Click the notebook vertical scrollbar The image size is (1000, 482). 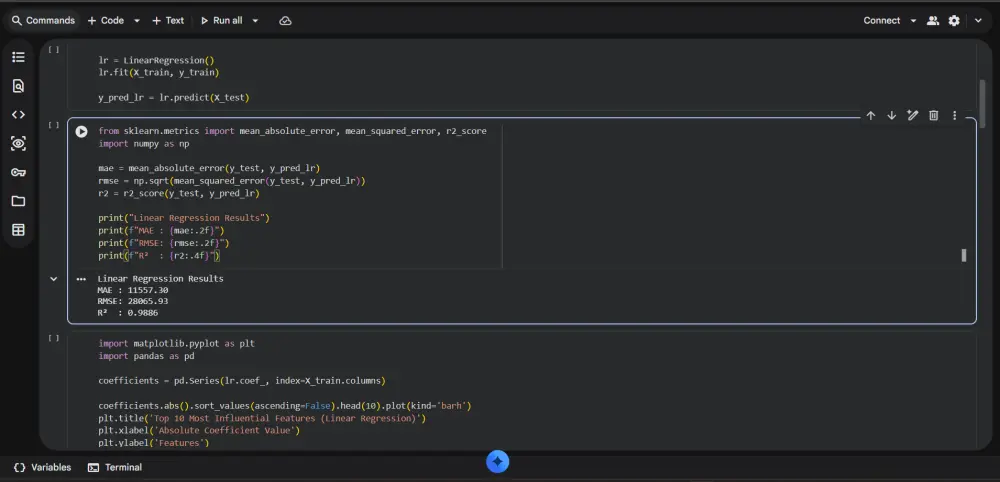click(x=982, y=105)
